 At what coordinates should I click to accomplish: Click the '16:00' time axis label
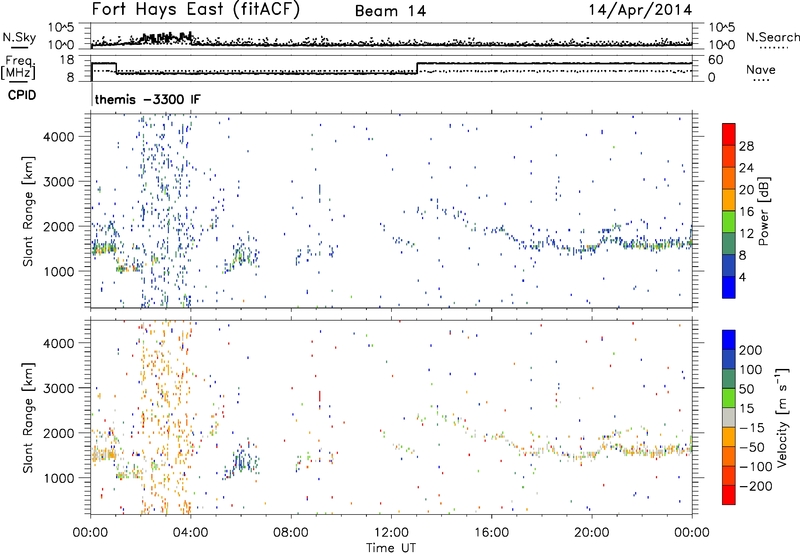491,533
